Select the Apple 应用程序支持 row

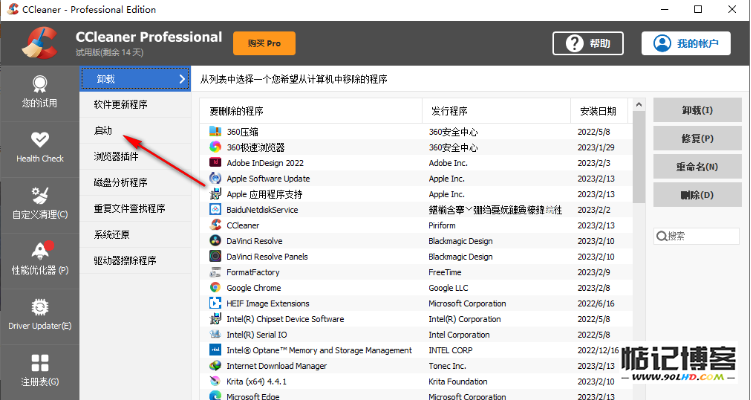[x=416, y=194]
